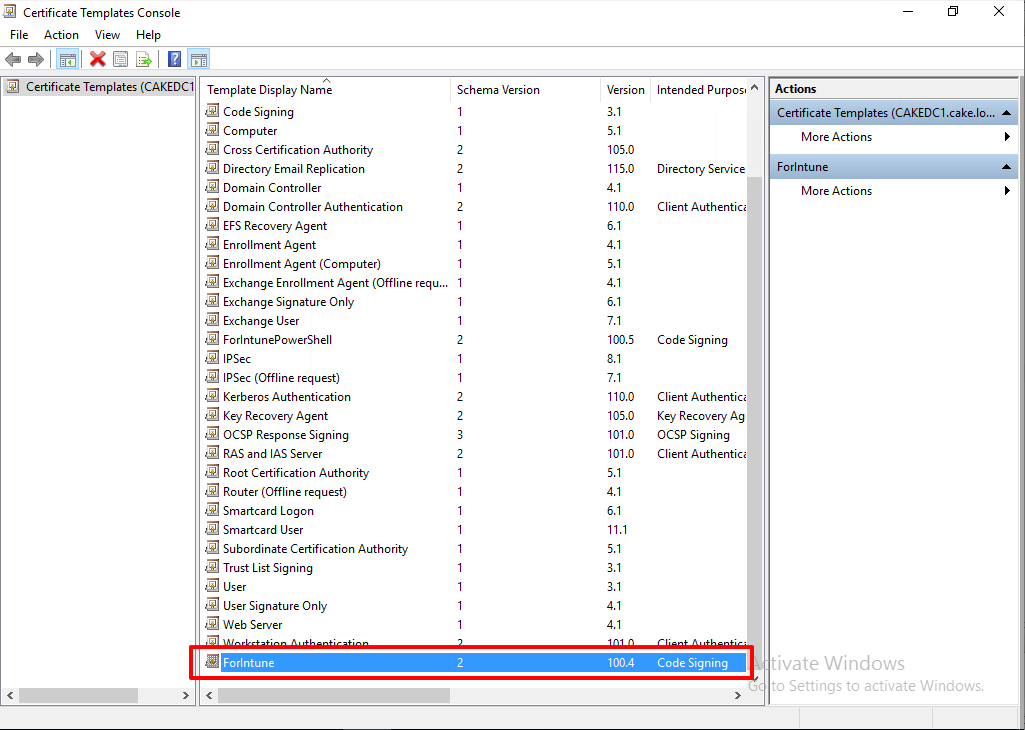Click the tree pane scrollbar left arrow
Screen dimensions: 1025x730
[x=10, y=695]
